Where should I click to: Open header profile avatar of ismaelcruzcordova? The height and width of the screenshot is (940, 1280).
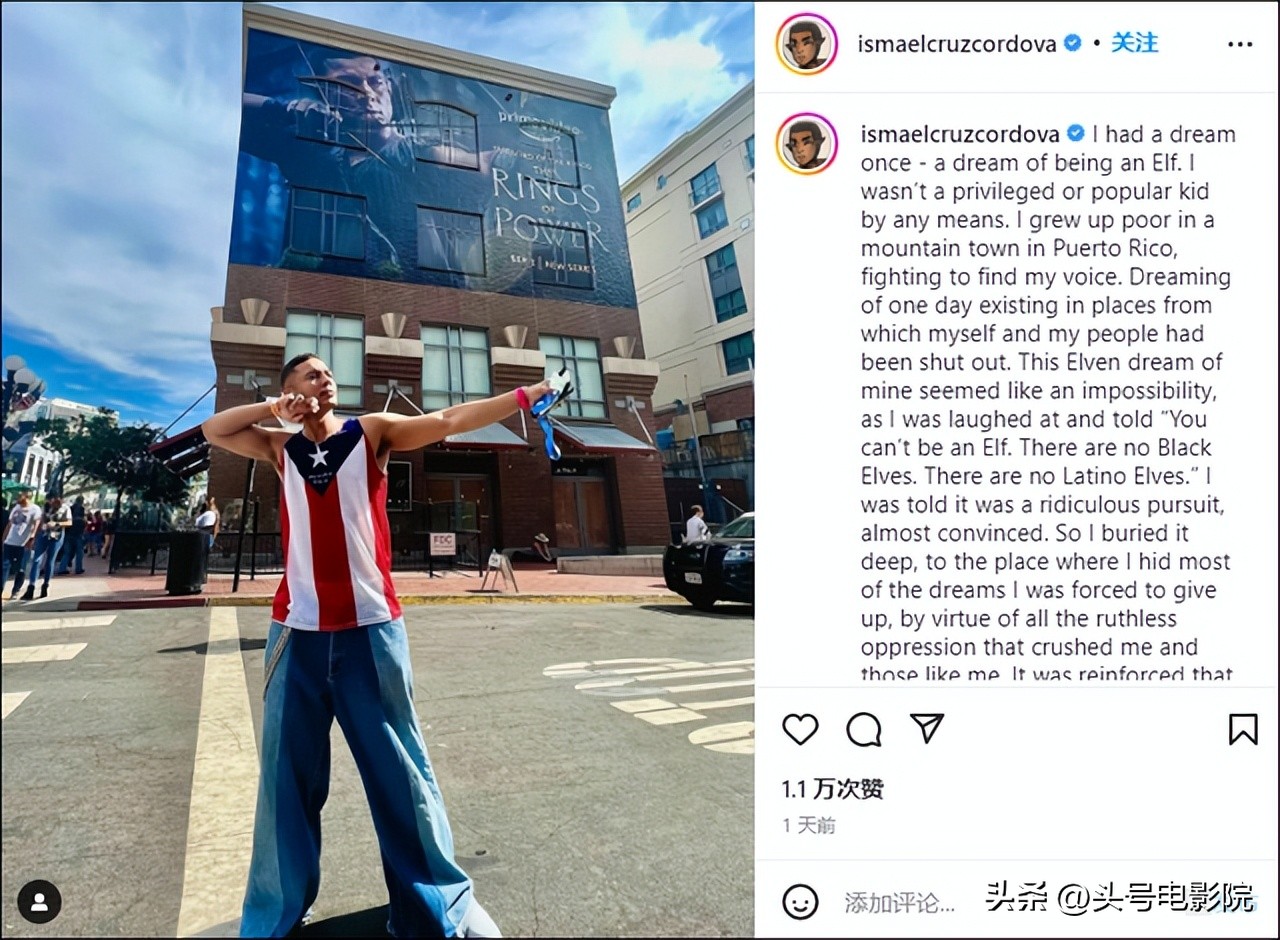[x=807, y=44]
